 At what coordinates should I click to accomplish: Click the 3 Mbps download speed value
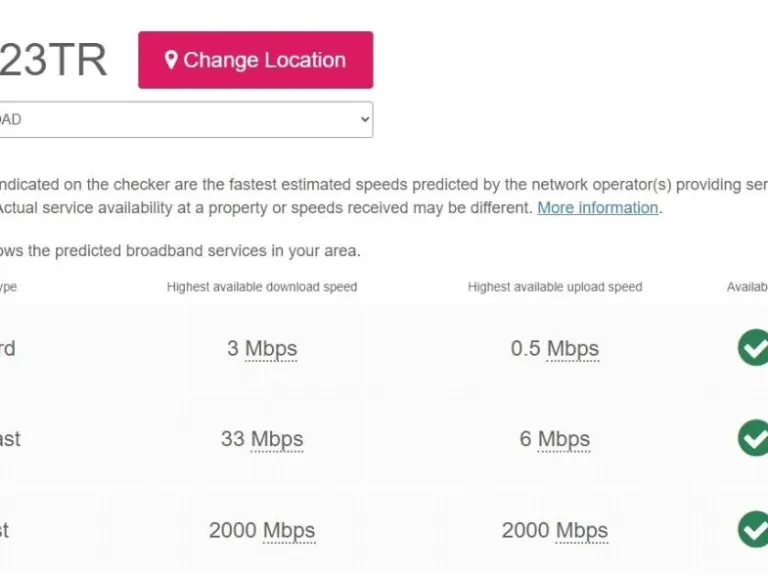pyautogui.click(x=261, y=349)
